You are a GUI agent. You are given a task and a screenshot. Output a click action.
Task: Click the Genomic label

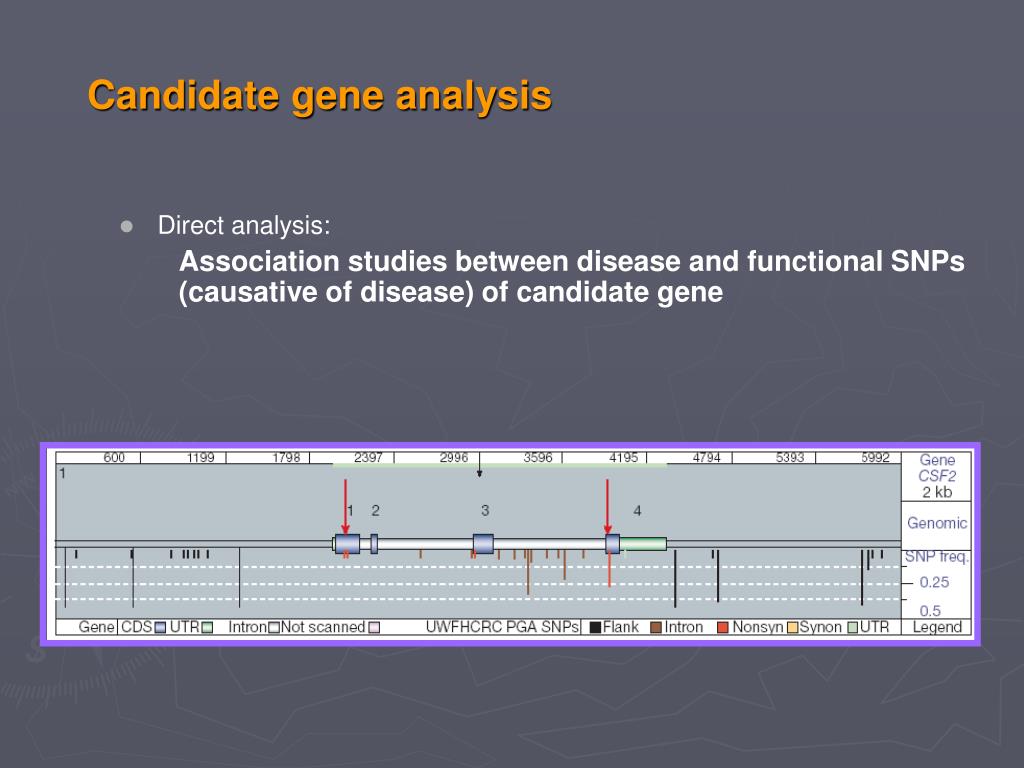coord(937,523)
